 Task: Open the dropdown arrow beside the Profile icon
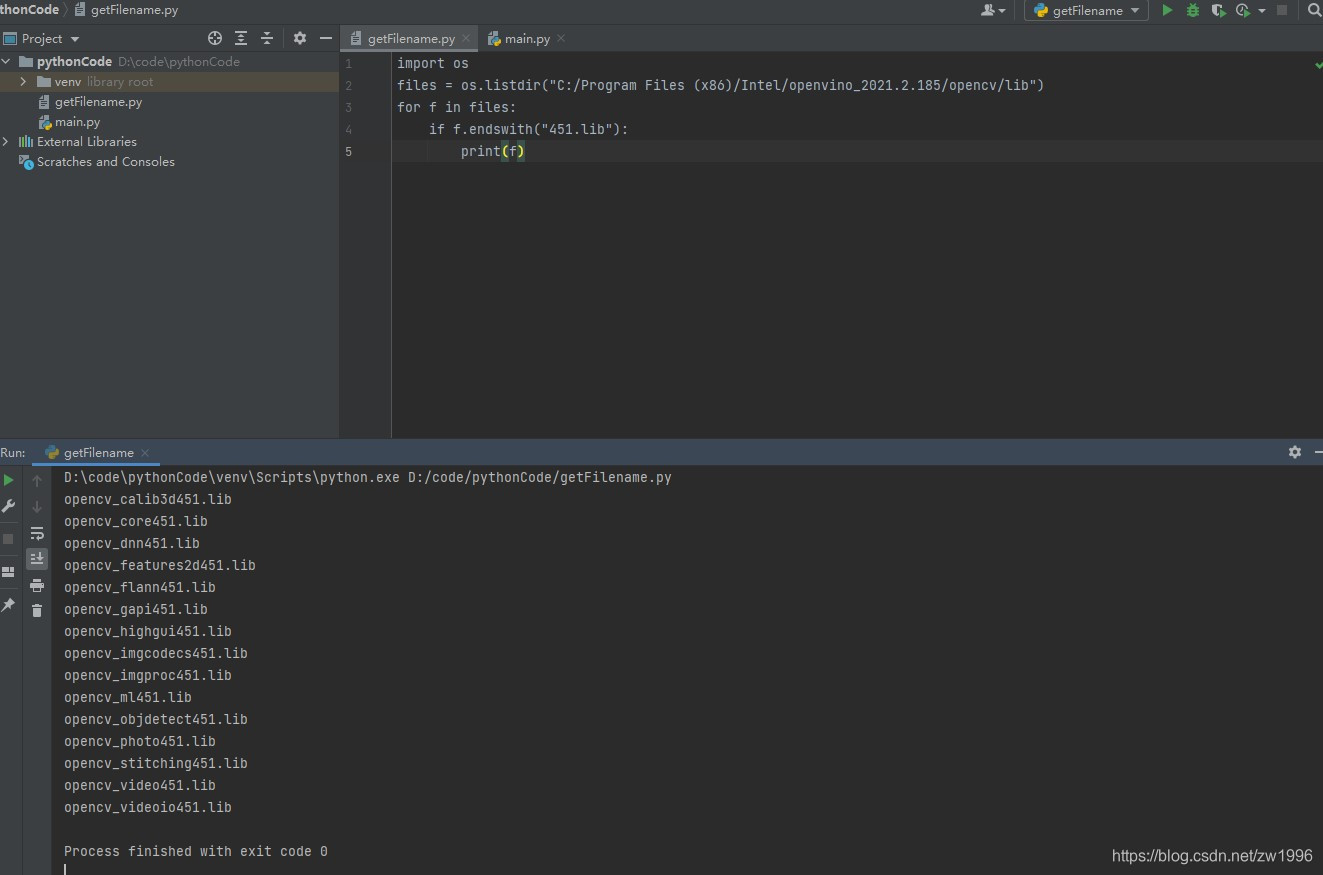[1262, 11]
